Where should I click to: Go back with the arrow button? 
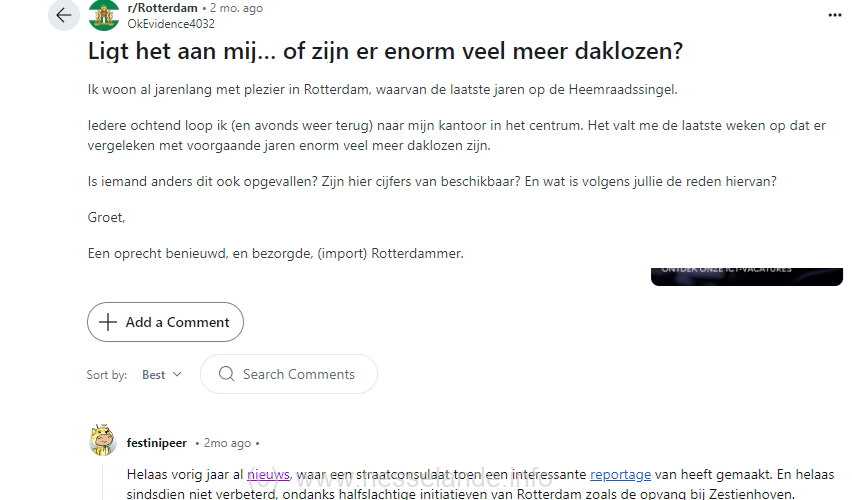tap(64, 15)
